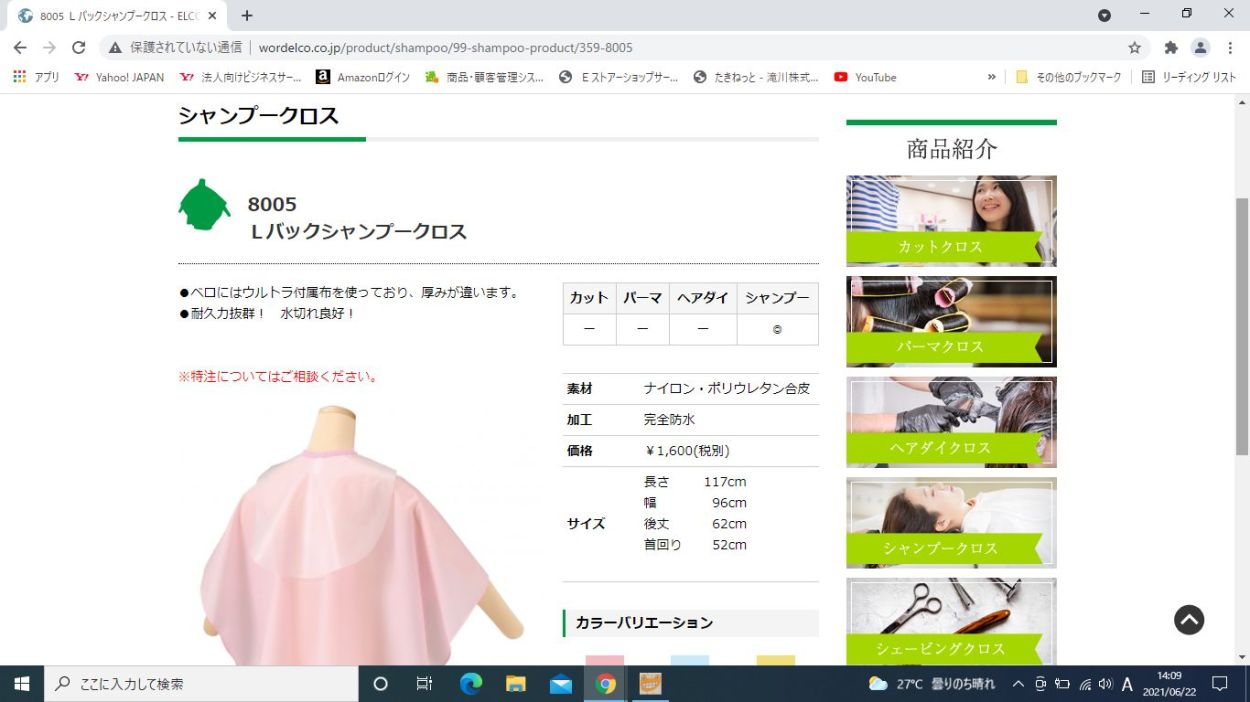Close the 8005 Lバックシャンプークロス tab
1250x702 pixels.
tap(212, 15)
